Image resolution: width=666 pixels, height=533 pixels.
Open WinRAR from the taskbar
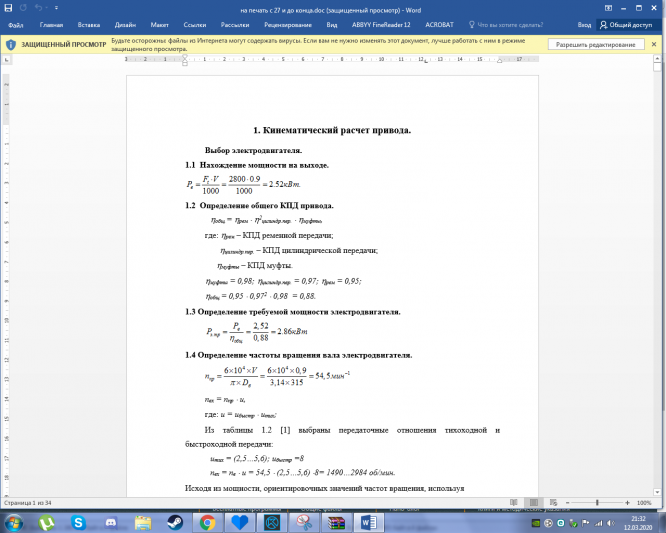[336, 522]
